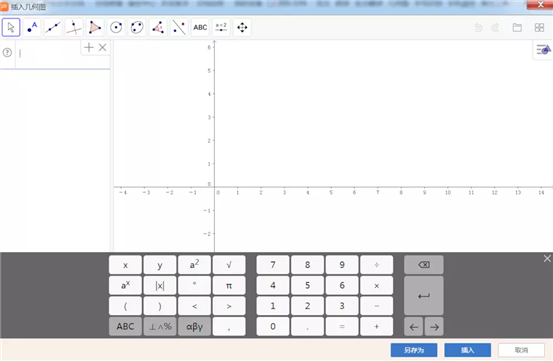This screenshot has height=362, width=553.
Task: Select the Polygon tool
Action: 95,28
